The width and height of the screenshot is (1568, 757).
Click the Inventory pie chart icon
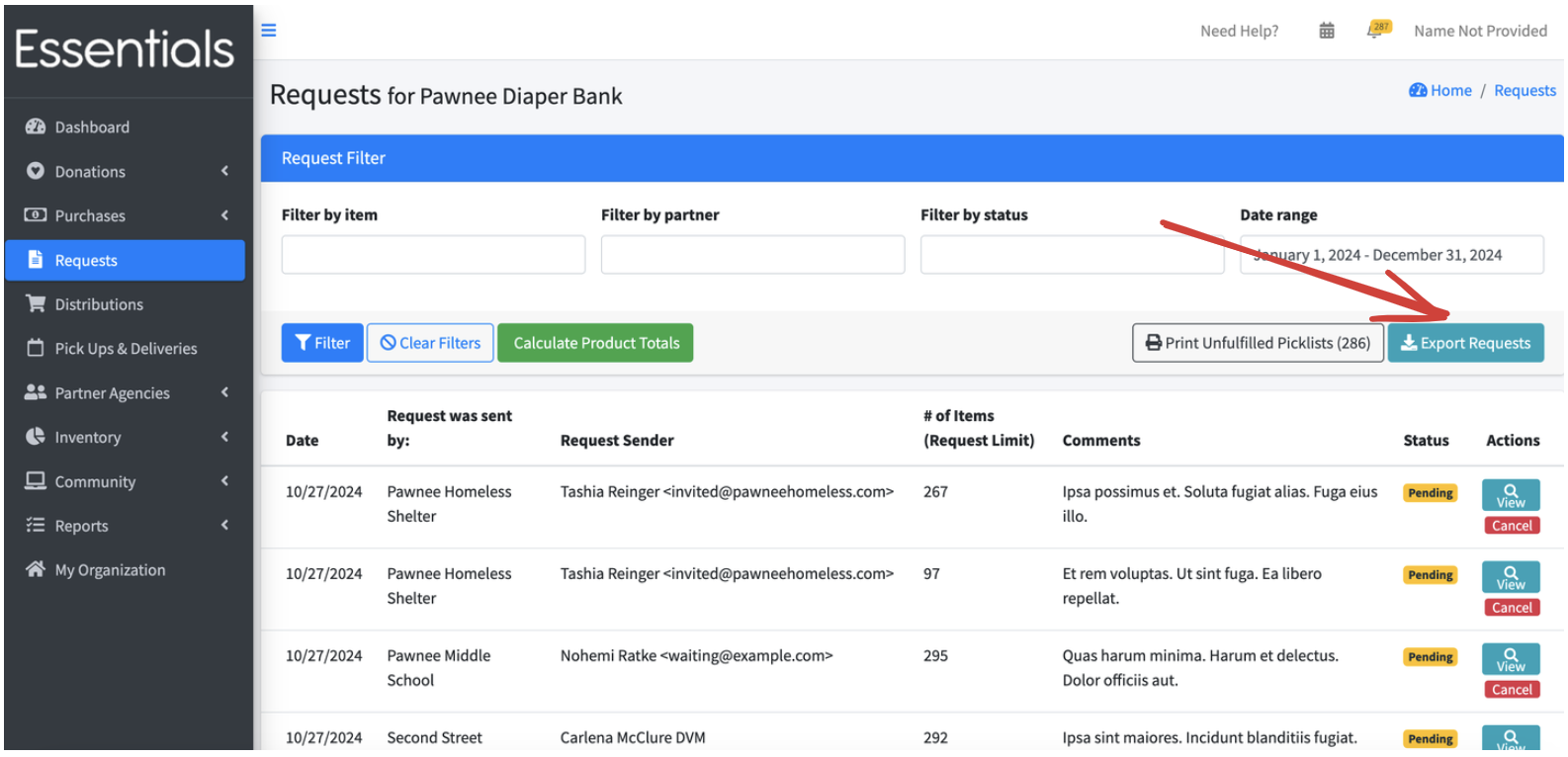36,436
